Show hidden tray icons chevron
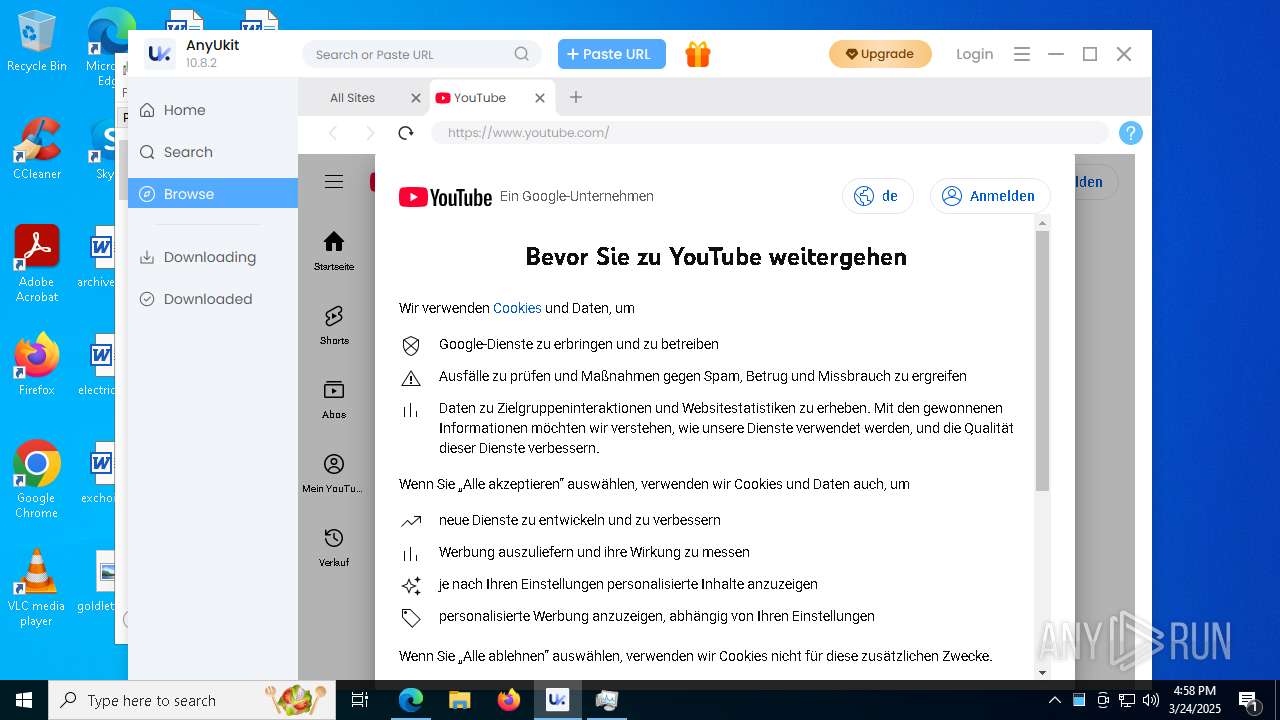Screen dimensions: 1280x720 click(1054, 700)
